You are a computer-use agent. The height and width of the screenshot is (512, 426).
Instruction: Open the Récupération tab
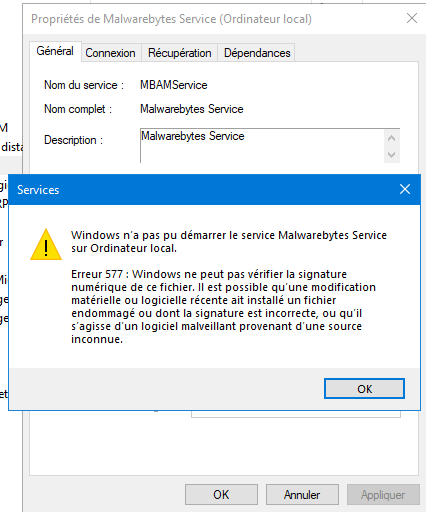(x=180, y=53)
